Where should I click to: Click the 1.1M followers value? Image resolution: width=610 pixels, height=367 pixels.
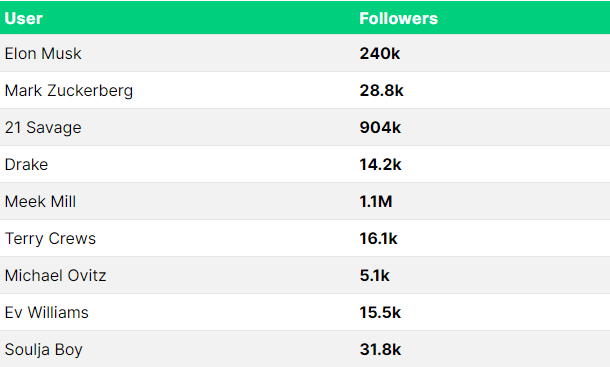tap(376, 201)
